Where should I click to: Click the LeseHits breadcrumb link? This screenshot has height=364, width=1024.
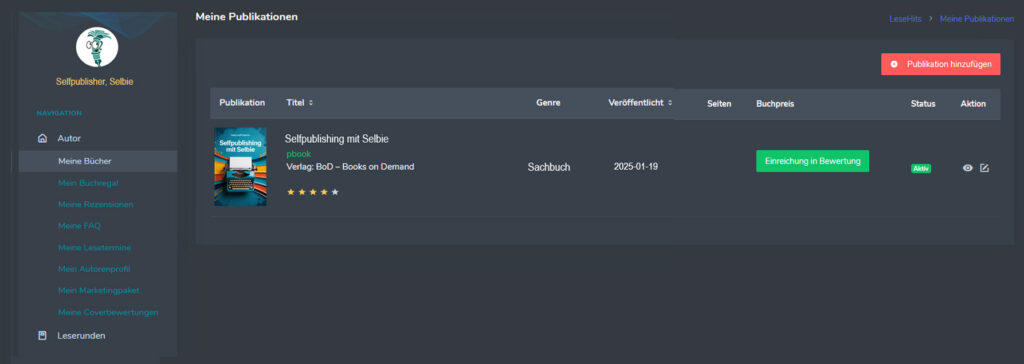pyautogui.click(x=905, y=19)
